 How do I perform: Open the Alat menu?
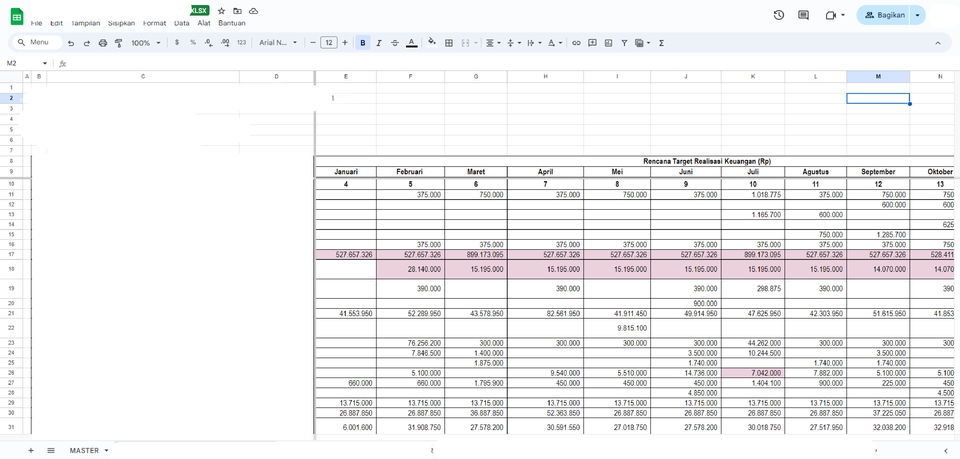[x=204, y=23]
